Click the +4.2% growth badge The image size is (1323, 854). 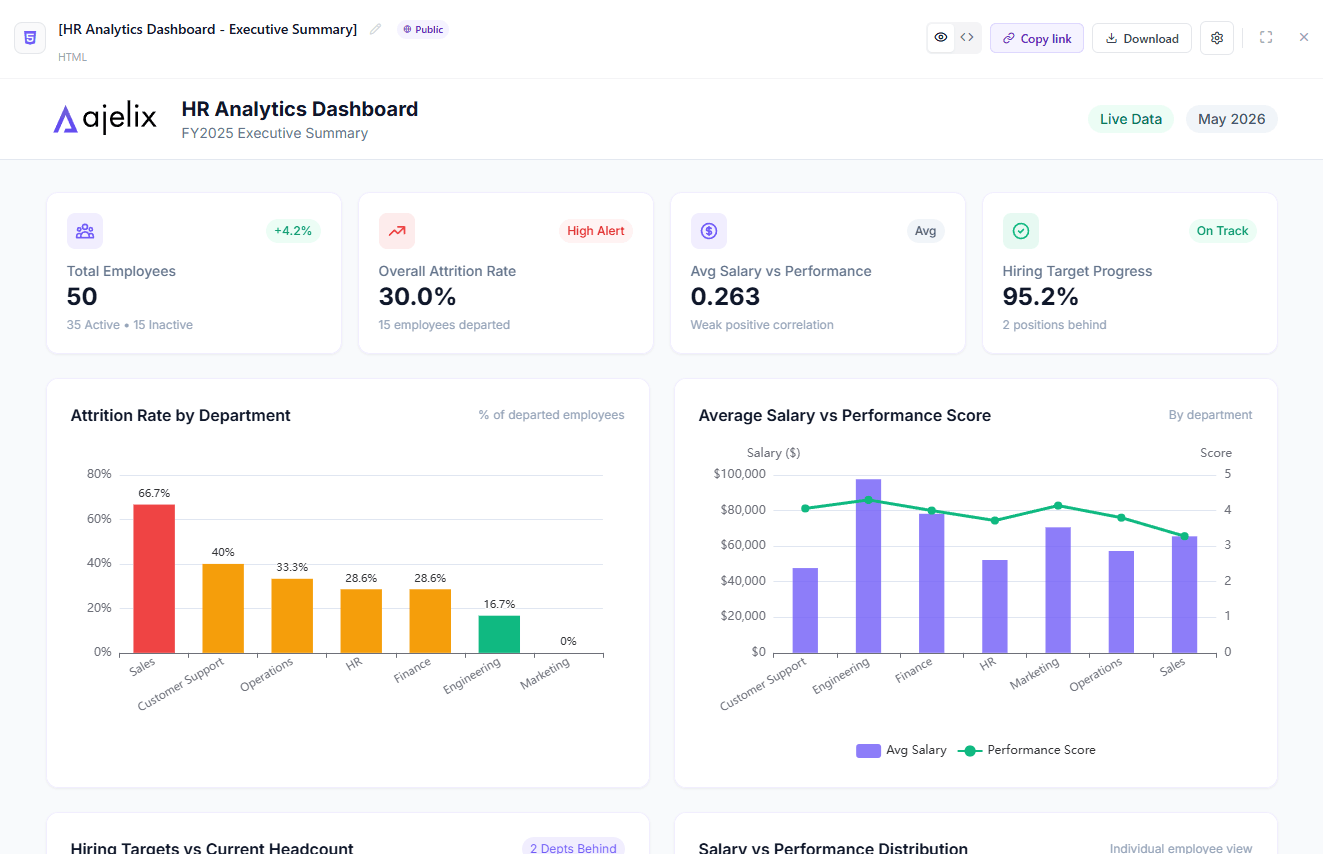coord(293,231)
